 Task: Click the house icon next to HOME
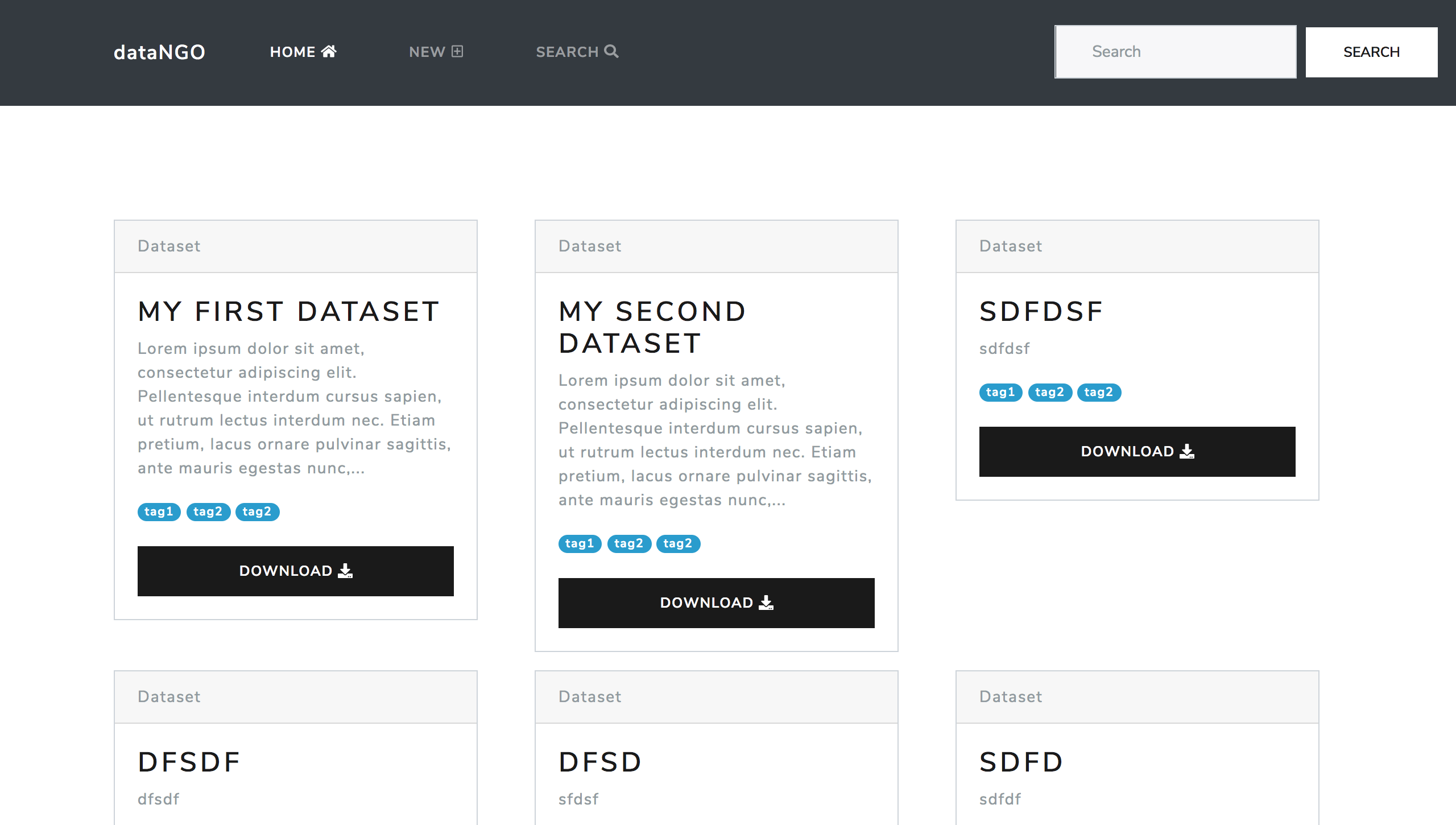click(x=329, y=51)
